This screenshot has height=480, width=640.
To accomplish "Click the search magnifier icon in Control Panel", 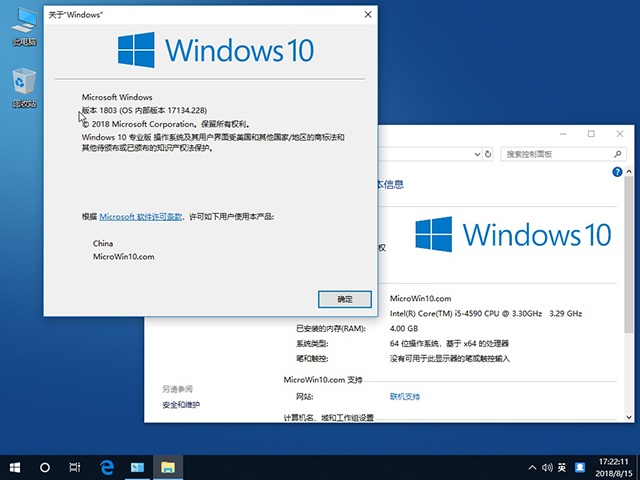I will click(618, 154).
